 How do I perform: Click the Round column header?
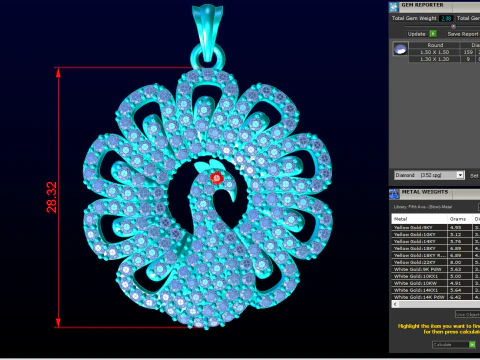coord(435,45)
